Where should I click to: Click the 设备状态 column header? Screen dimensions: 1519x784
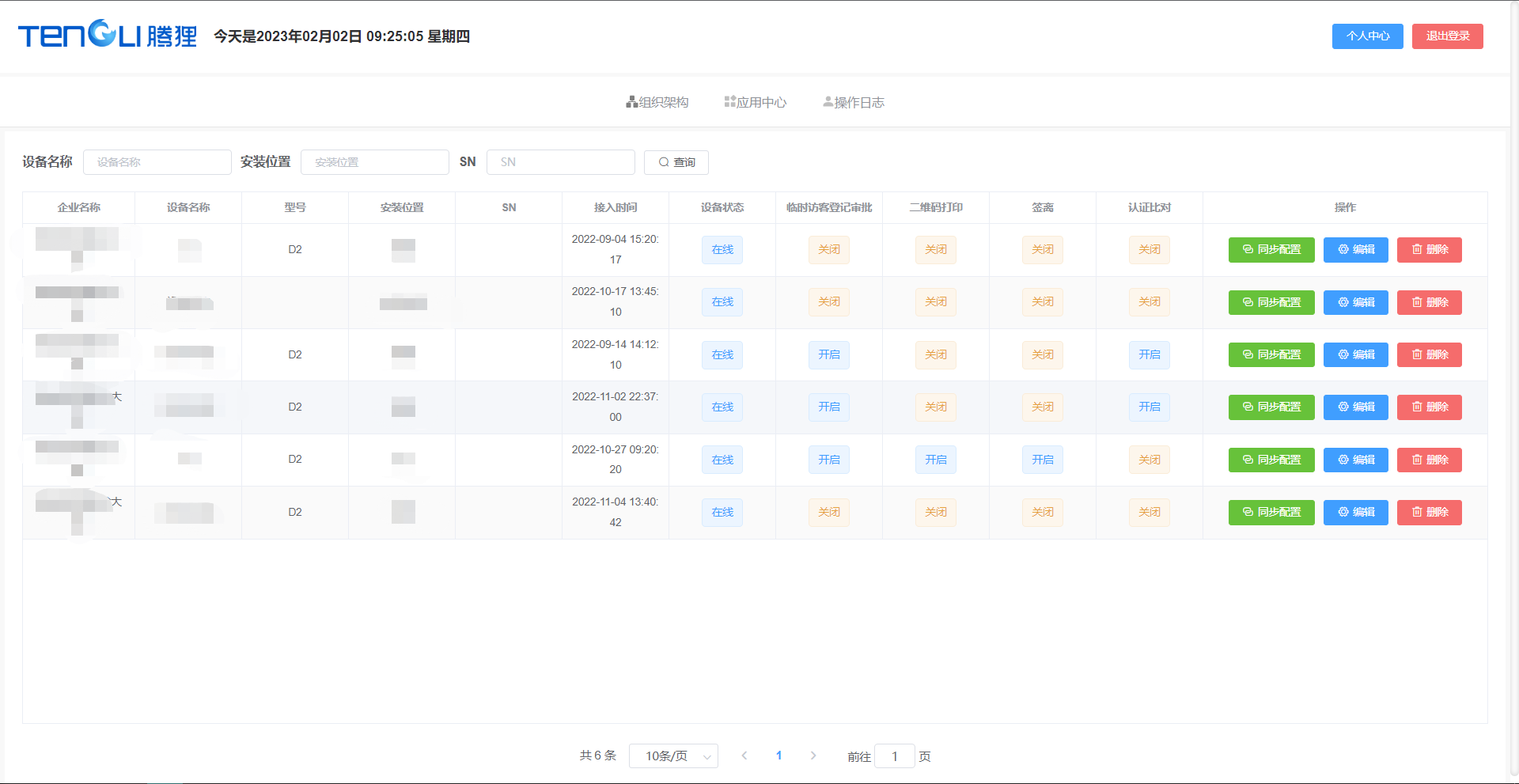point(722,207)
